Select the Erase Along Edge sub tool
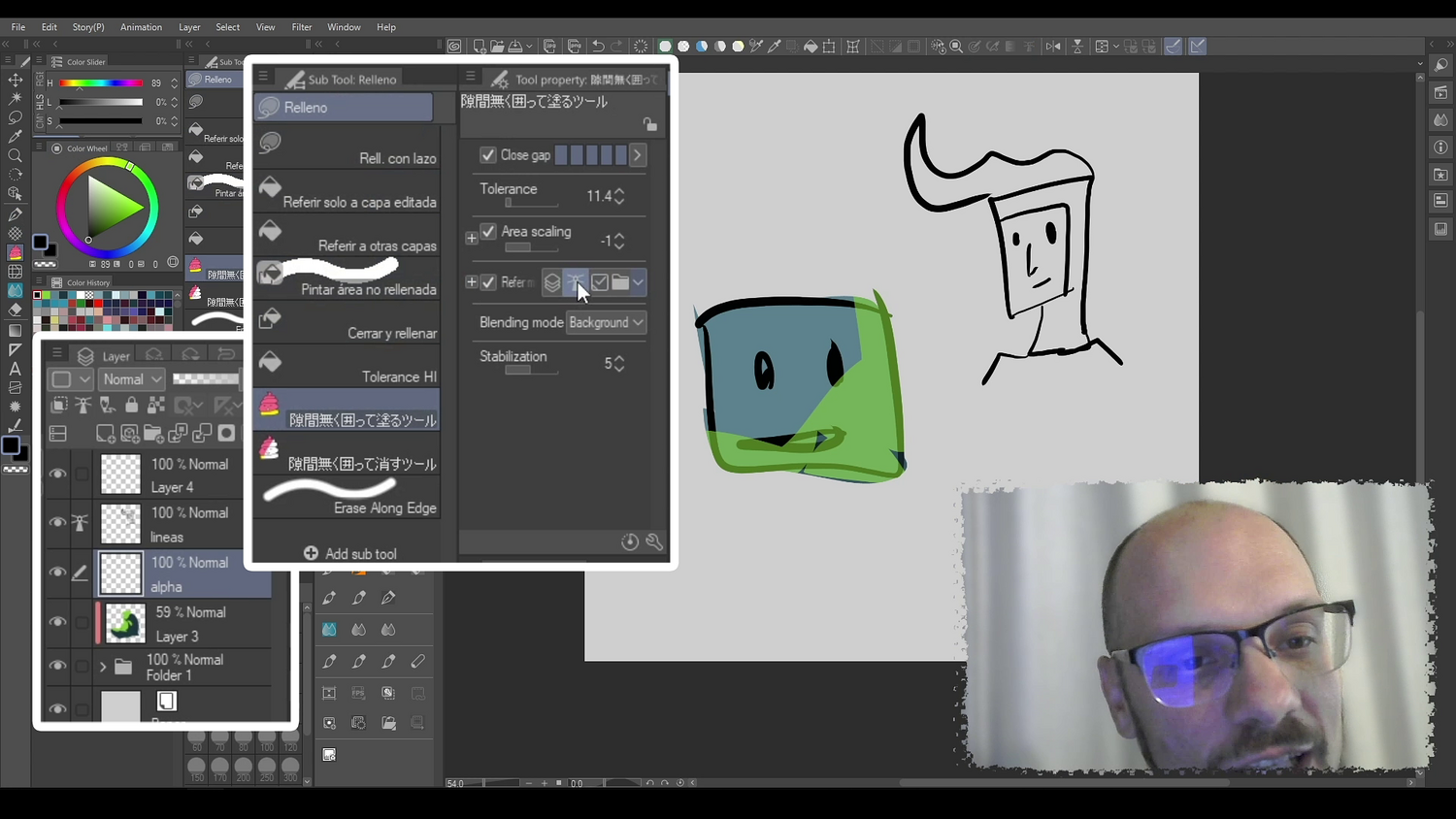Screen dimensions: 1456x819 347,498
